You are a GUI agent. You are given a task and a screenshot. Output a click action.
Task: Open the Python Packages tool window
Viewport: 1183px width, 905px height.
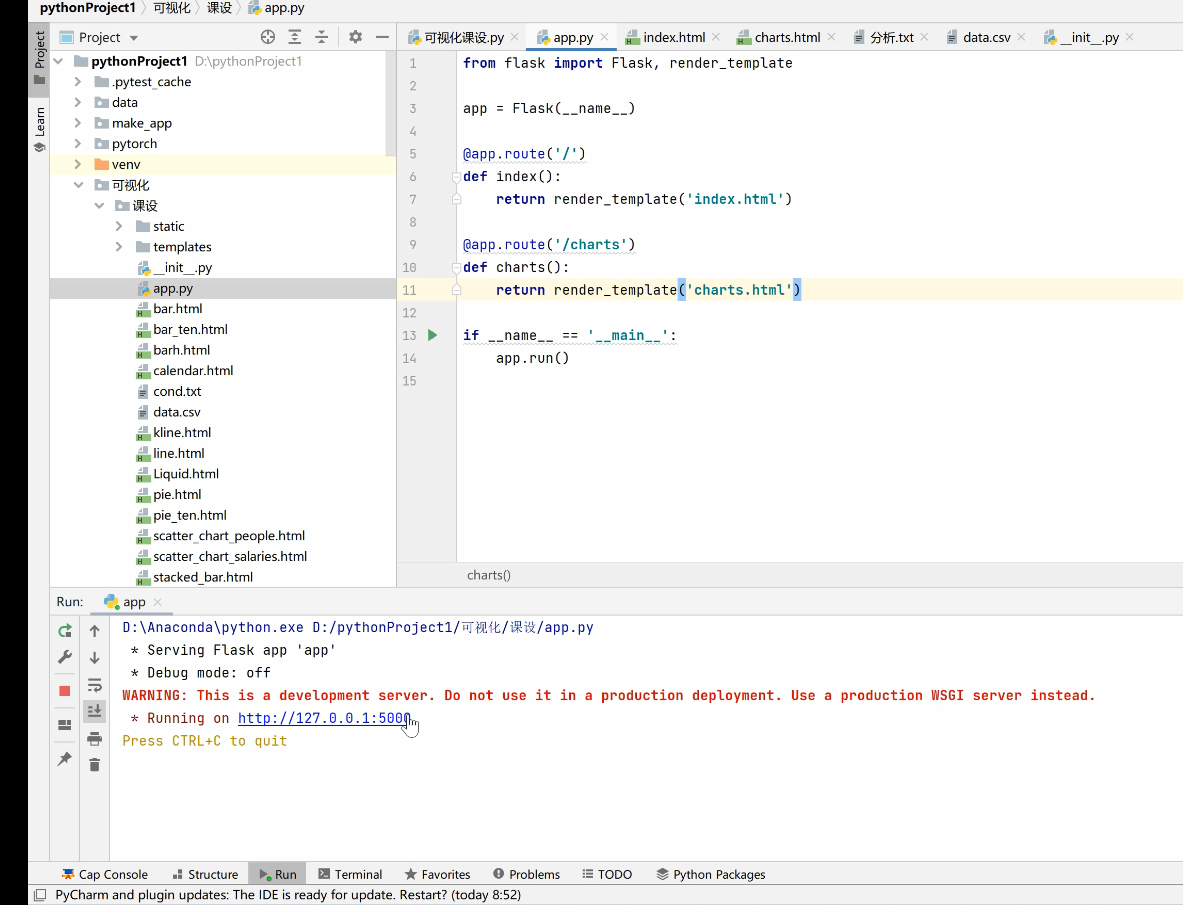(x=710, y=874)
